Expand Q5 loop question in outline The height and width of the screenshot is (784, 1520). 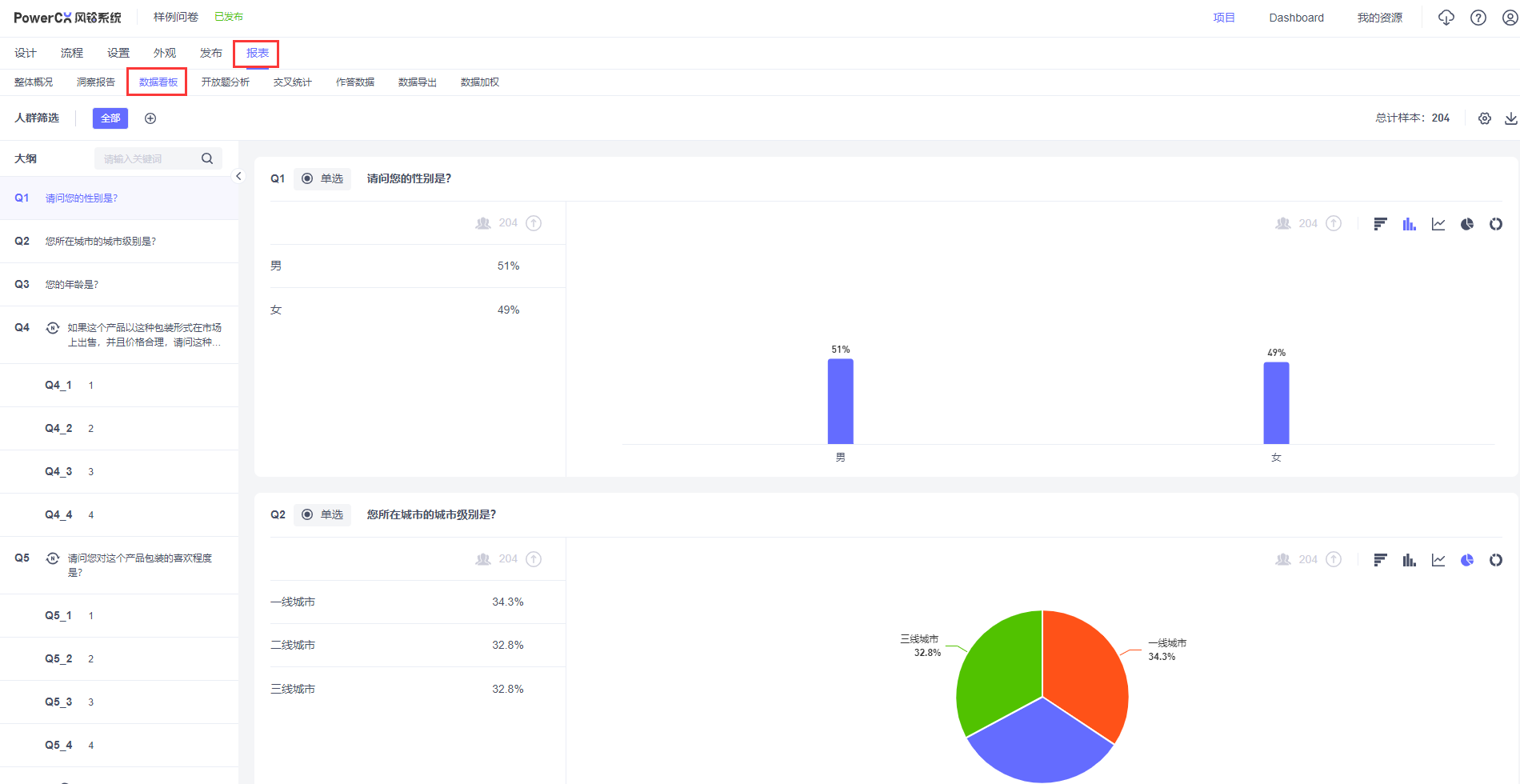[x=53, y=558]
